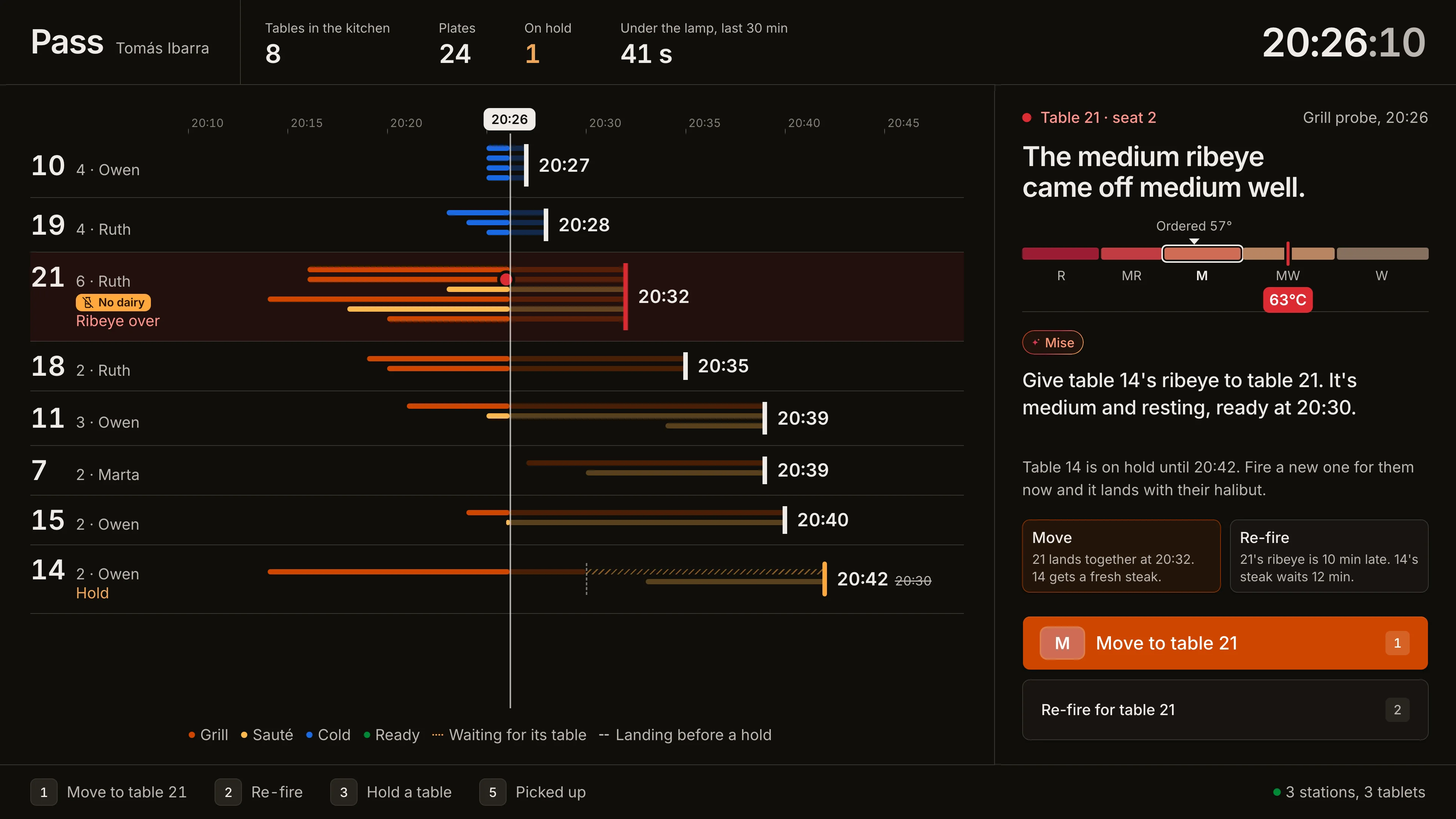The image size is (1456, 819).
Task: Select table 15 row
Action: [497, 520]
